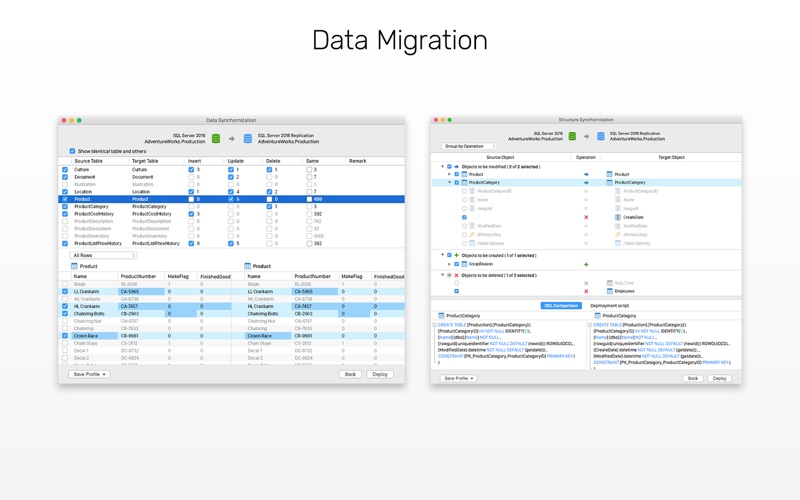Open Save Profile menu in Structure Synchronization
This screenshot has height=500, width=800.
[x=459, y=379]
